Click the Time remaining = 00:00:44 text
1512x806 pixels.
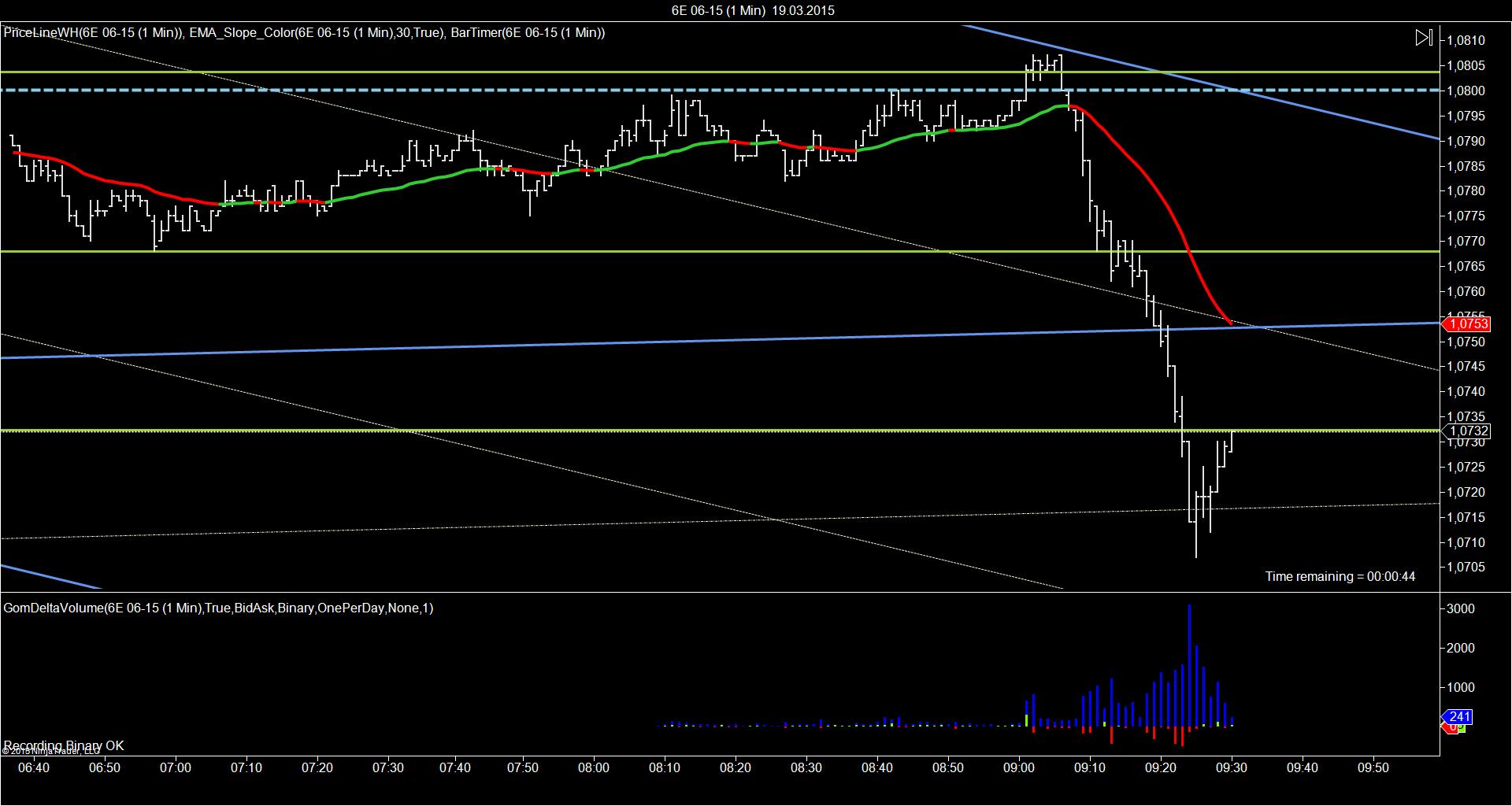[1340, 576]
